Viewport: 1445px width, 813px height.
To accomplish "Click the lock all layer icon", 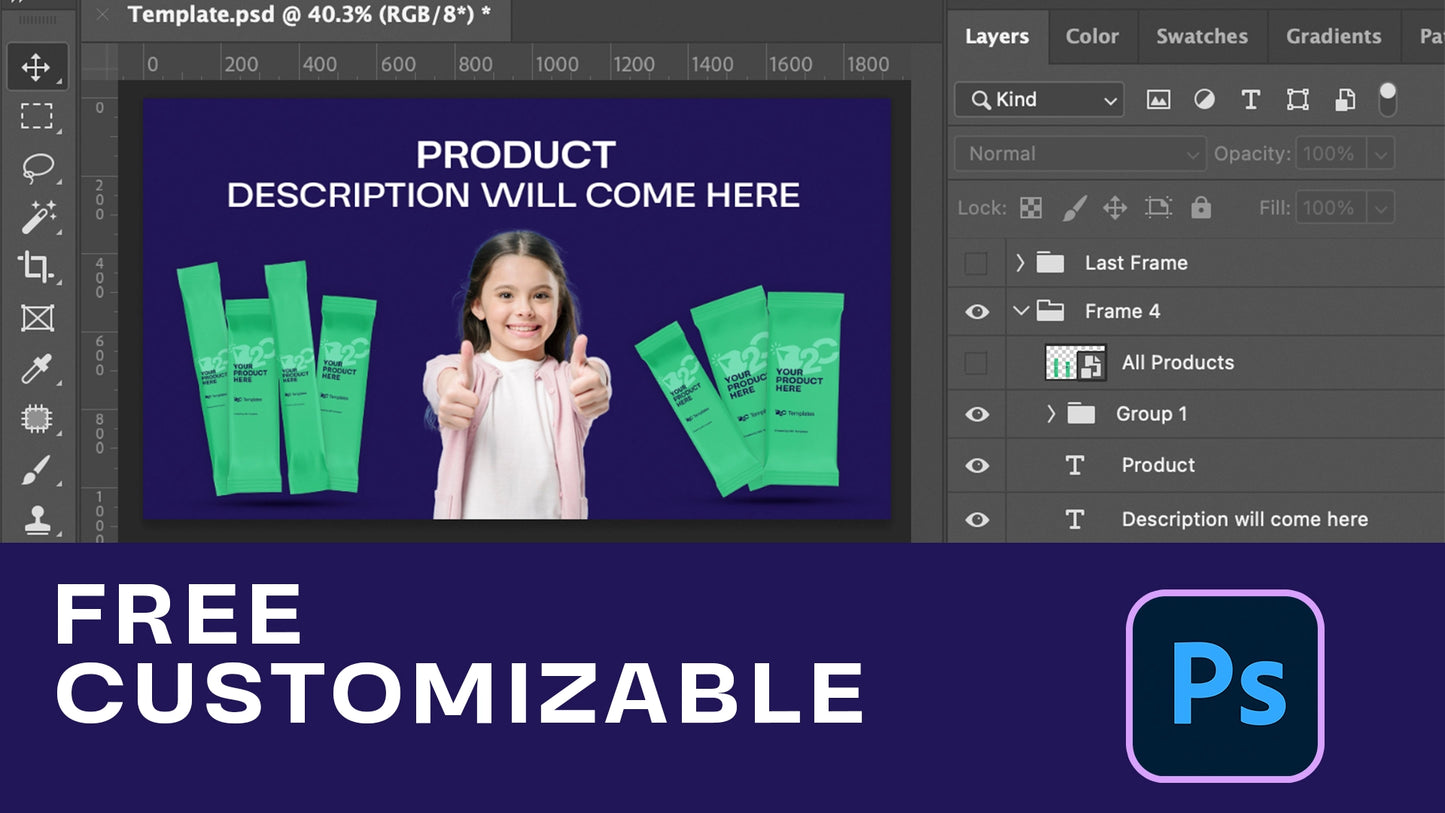I will 1201,208.
